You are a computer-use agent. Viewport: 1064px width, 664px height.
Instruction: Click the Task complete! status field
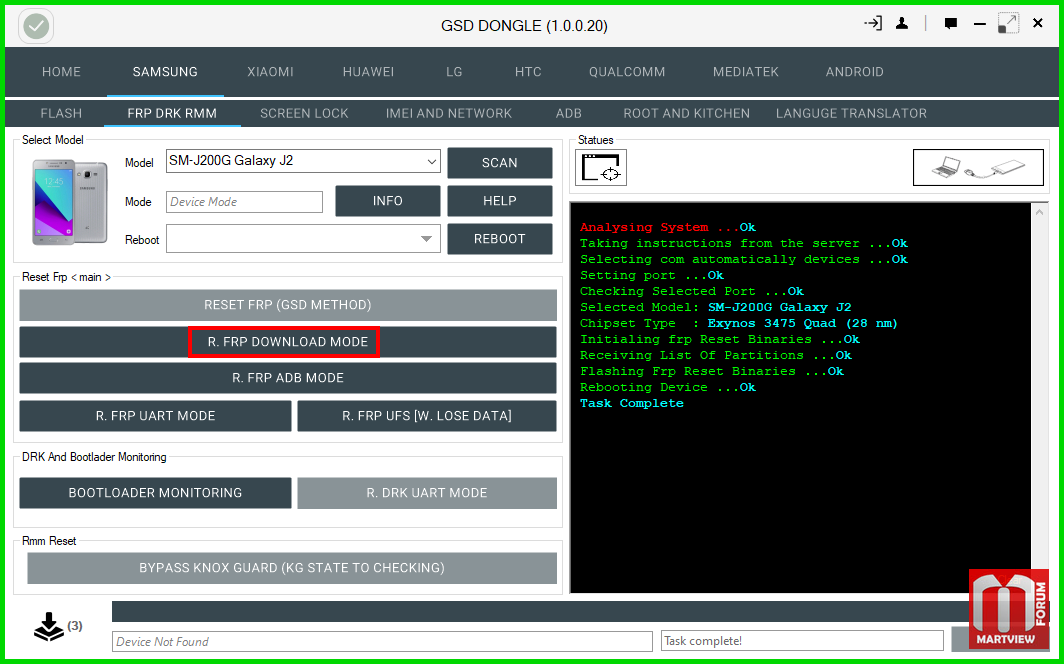[802, 641]
